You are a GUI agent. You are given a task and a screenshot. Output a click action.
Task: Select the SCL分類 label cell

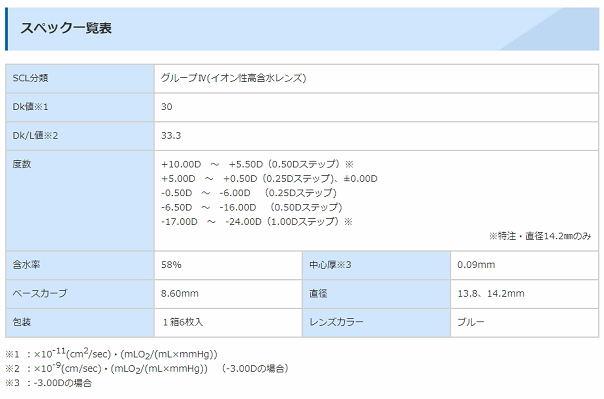click(x=80, y=79)
